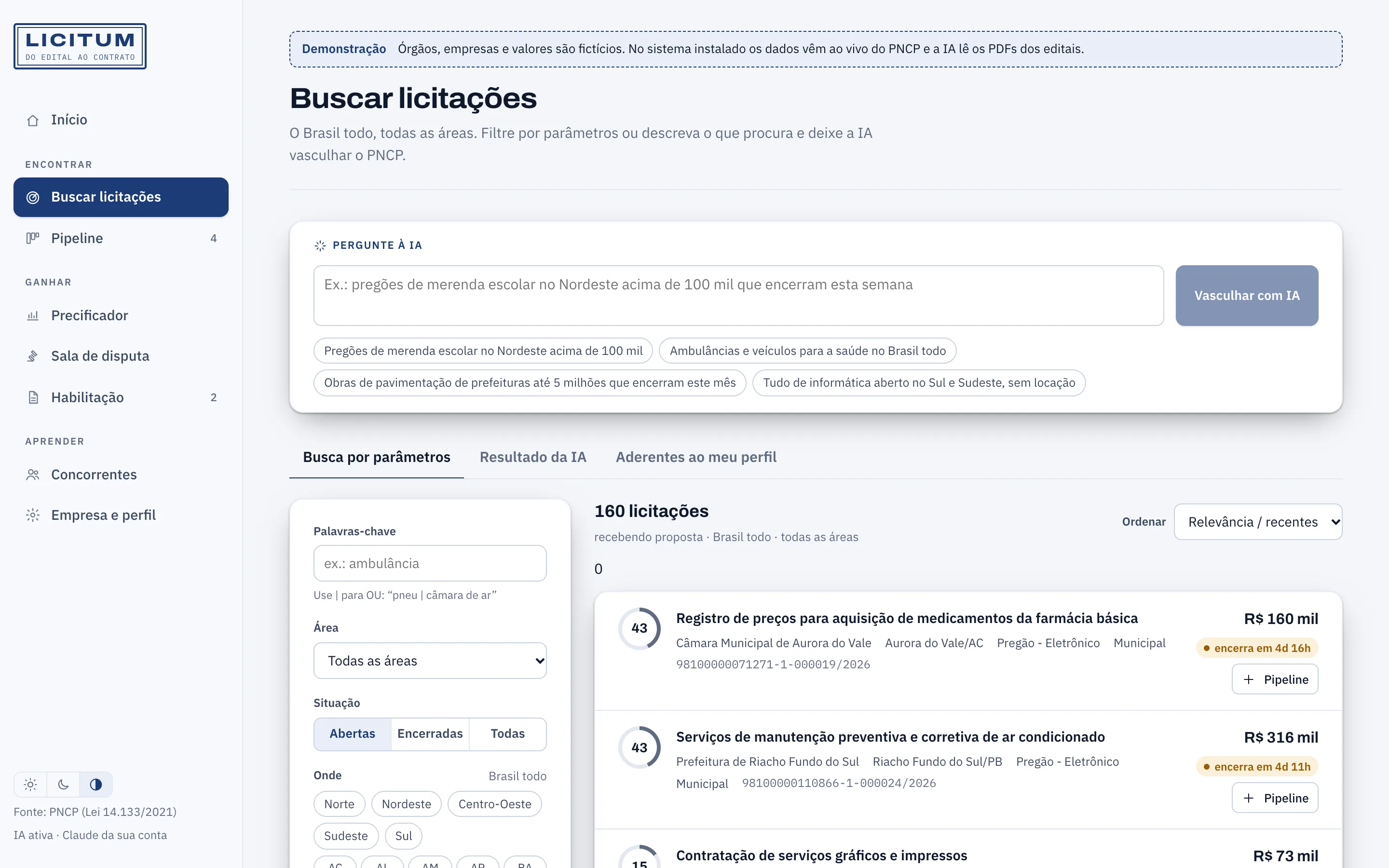Switch to Aderentes ao meu perfil tab
This screenshot has width=1389, height=868.
point(696,457)
